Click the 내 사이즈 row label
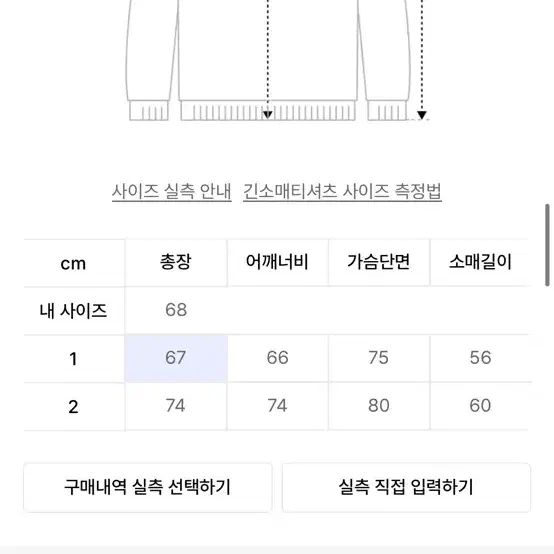This screenshot has width=554, height=554. pos(73,311)
